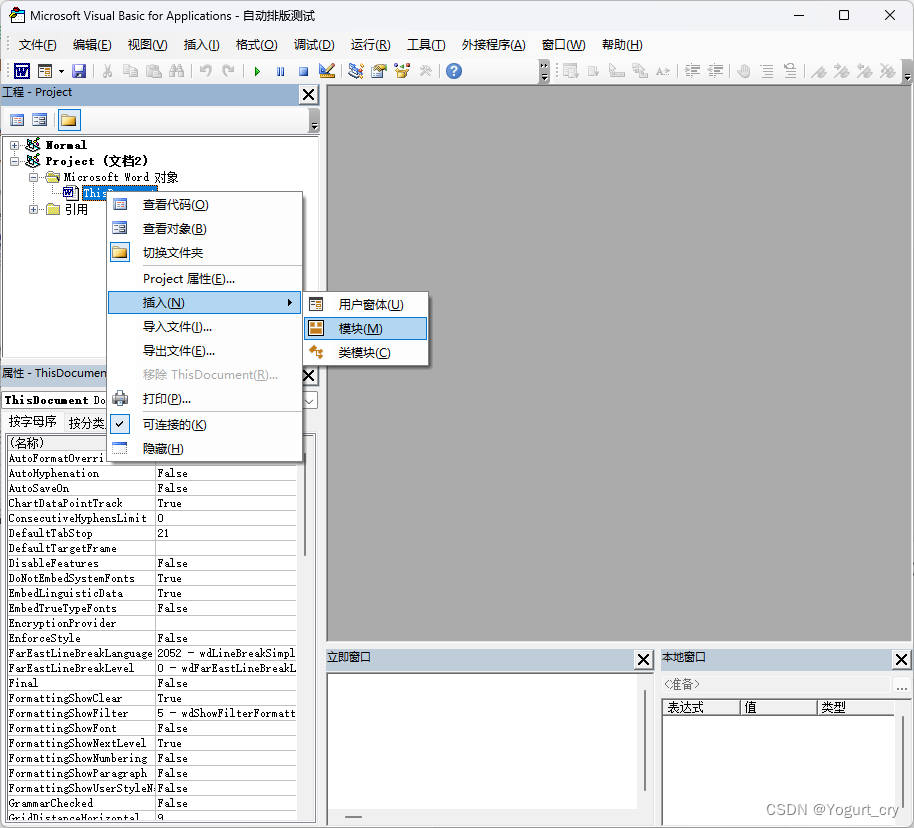Screen dimensions: 914x828
Task: Click the Save floppy disk icon
Action: 79,71
